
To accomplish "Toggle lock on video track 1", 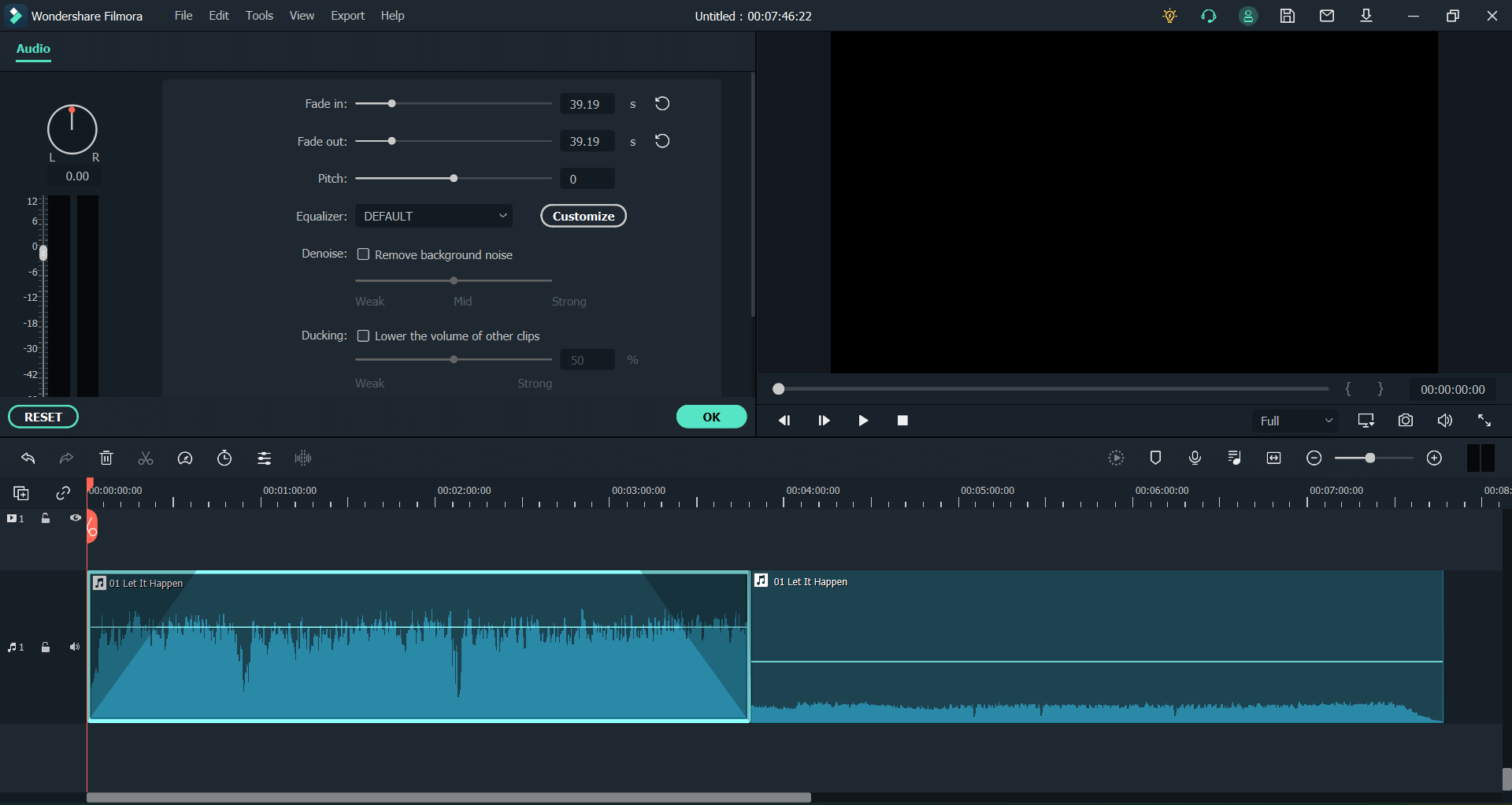I will (x=46, y=518).
